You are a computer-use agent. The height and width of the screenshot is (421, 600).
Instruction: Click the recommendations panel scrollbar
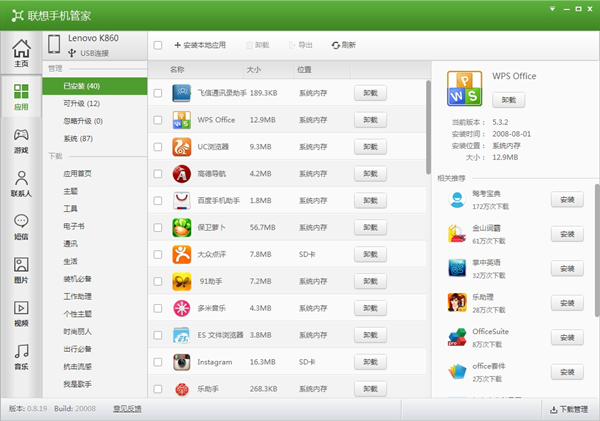597,250
